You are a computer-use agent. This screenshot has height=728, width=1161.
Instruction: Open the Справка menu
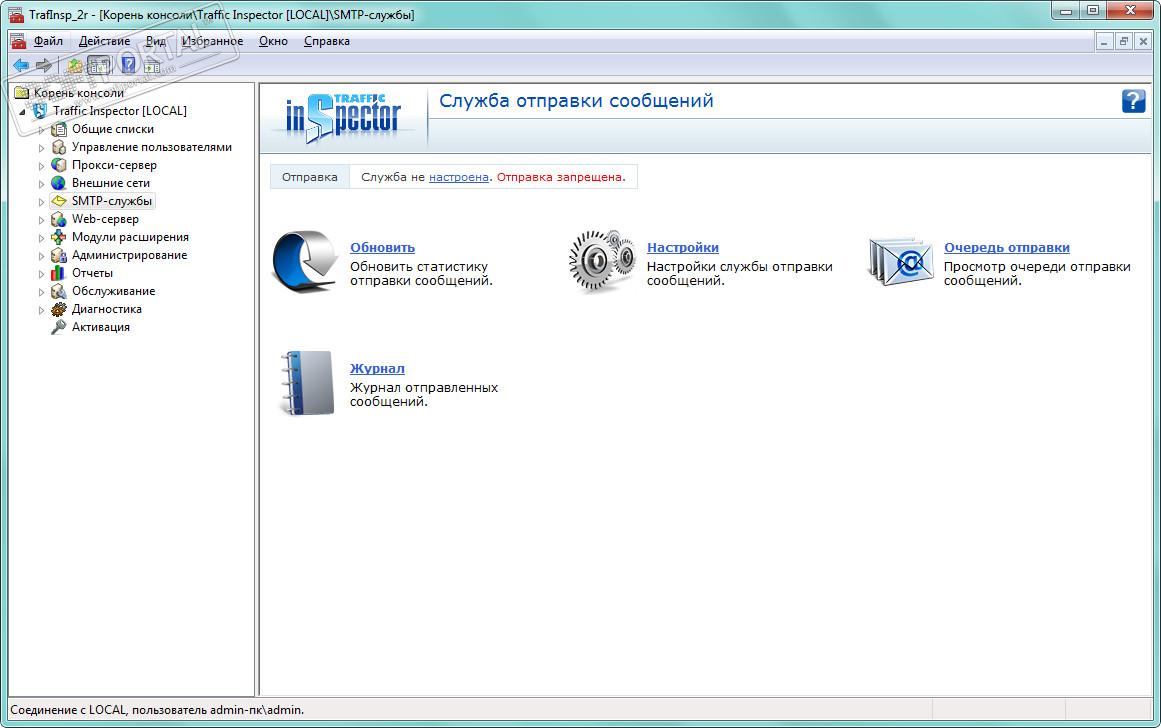pyautogui.click(x=327, y=41)
